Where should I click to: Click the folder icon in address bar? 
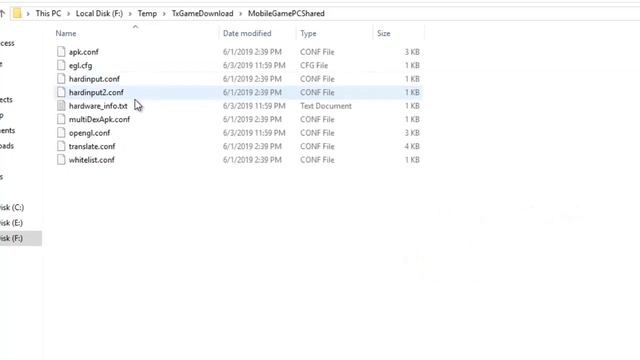click(x=17, y=13)
